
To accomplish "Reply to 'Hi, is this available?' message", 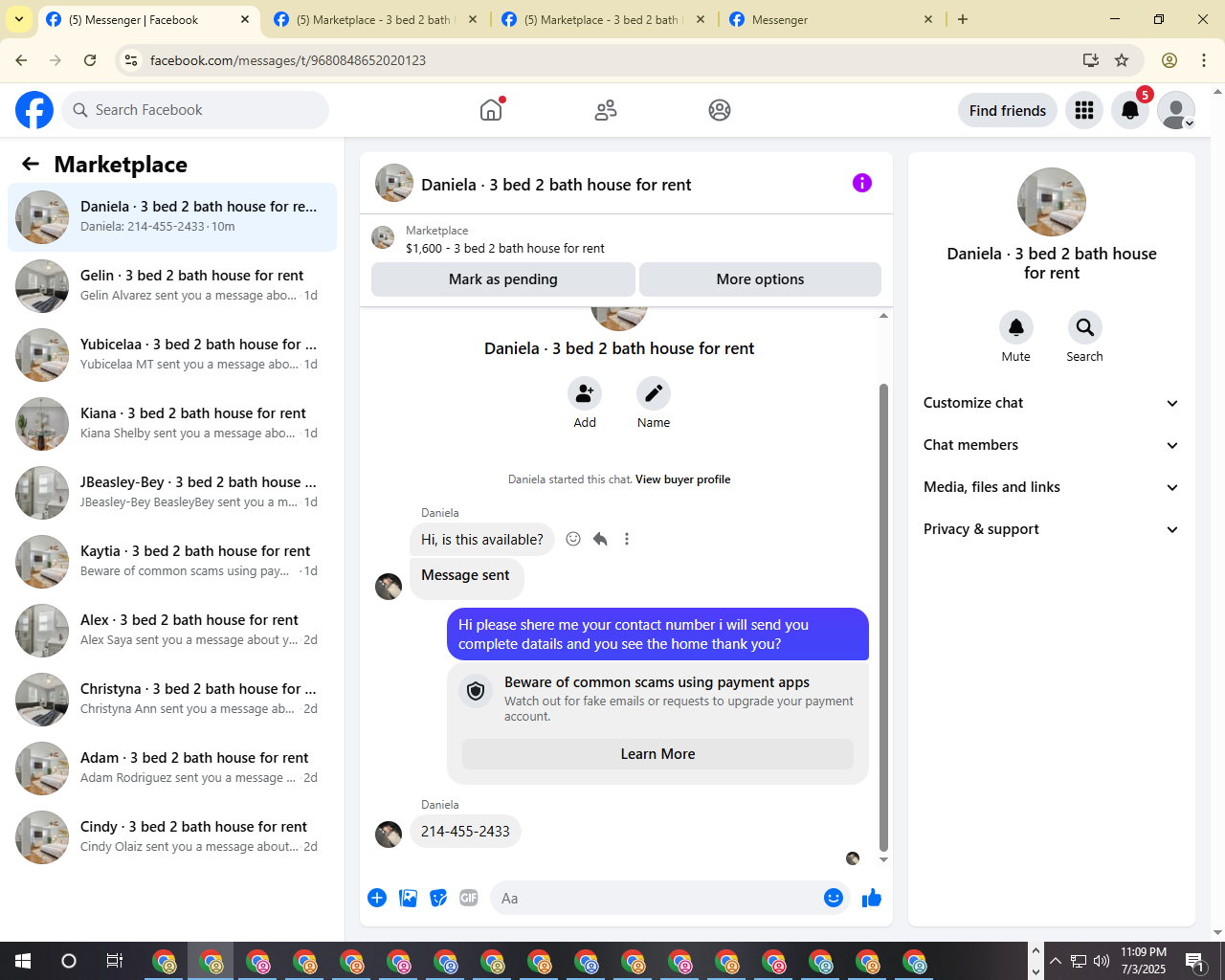I will (600, 539).
